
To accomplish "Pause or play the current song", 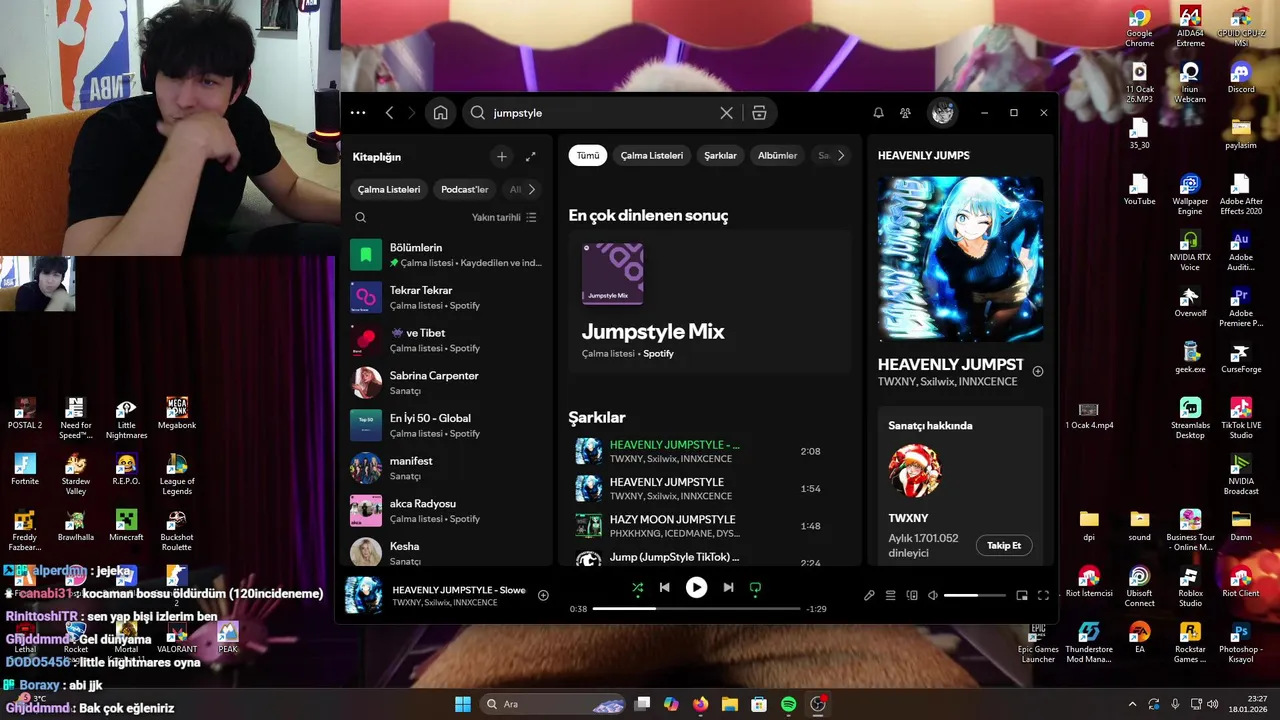I will (696, 588).
